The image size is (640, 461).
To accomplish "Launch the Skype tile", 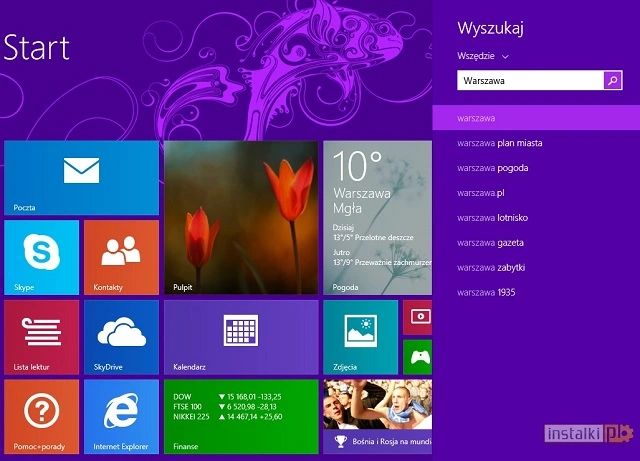I will pyautogui.click(x=41, y=257).
